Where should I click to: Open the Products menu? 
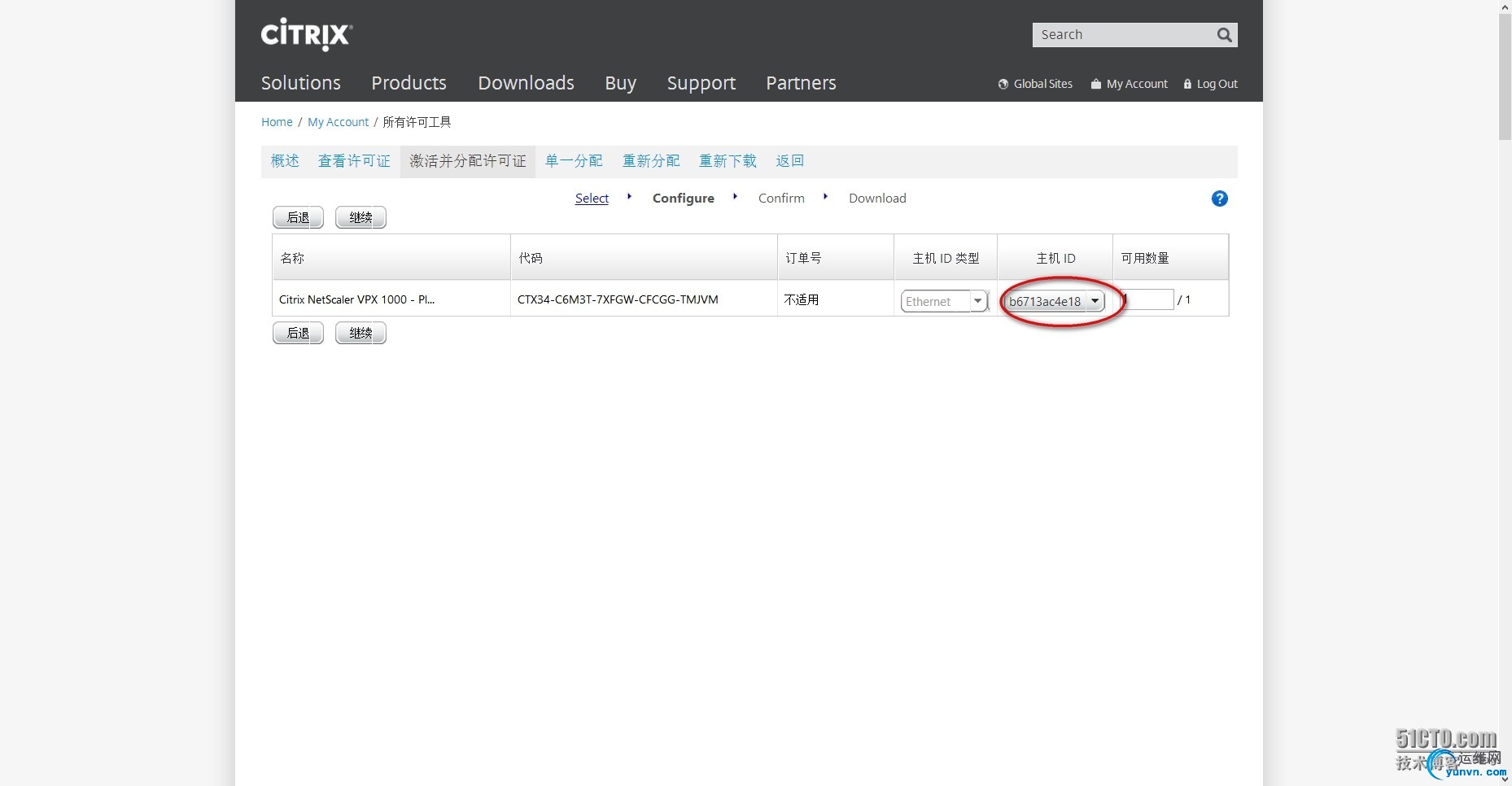pos(409,83)
